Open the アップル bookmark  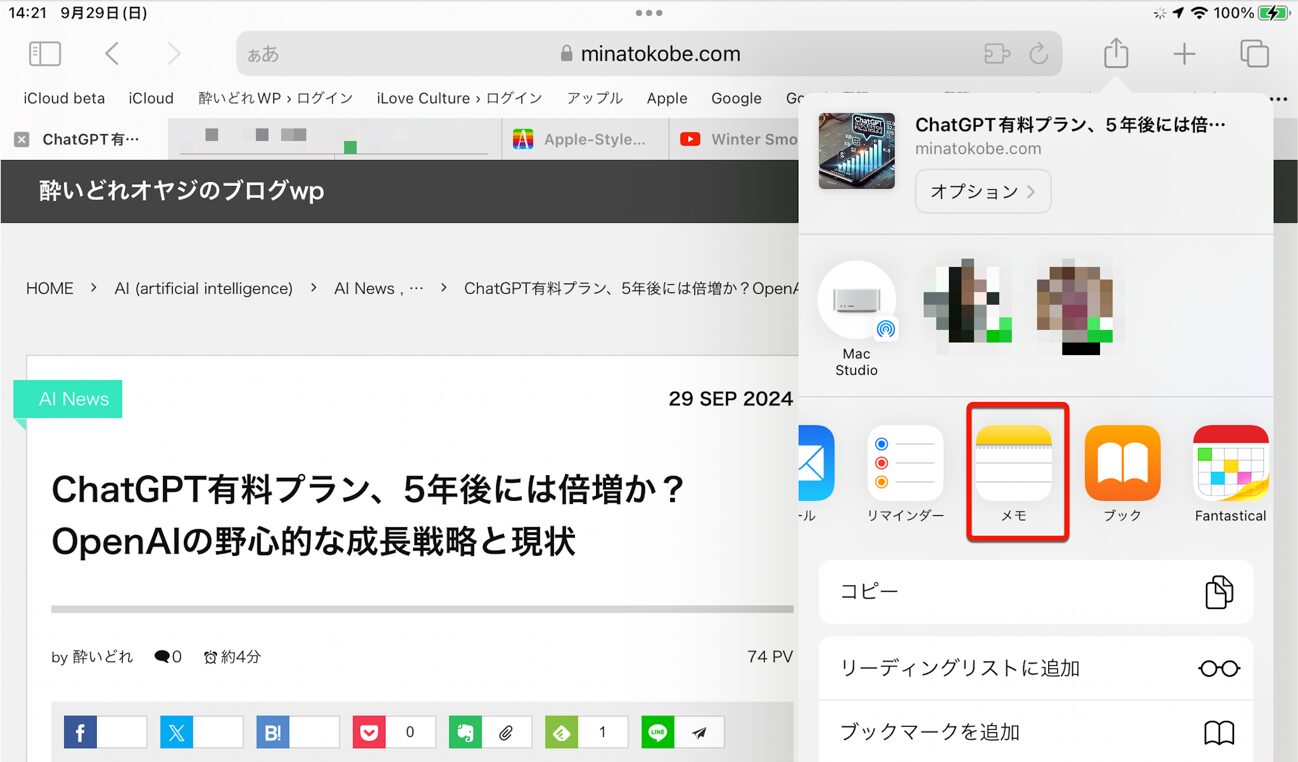point(594,98)
